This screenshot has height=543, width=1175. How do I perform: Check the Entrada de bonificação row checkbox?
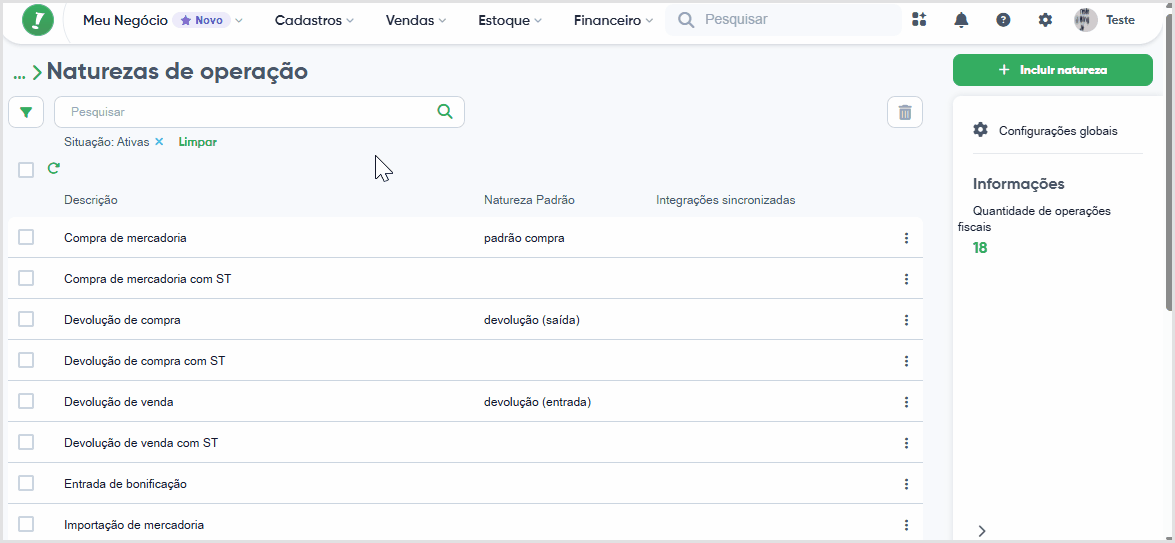click(x=26, y=483)
